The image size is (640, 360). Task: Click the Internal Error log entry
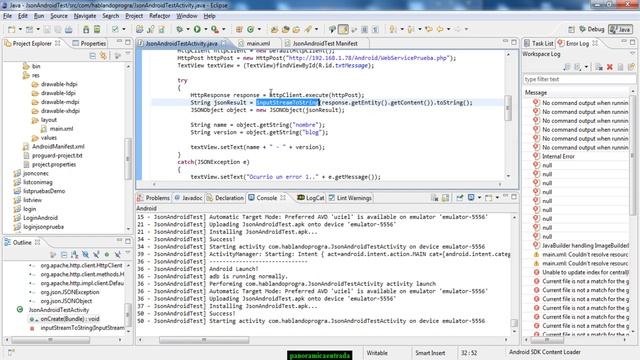coord(558,156)
